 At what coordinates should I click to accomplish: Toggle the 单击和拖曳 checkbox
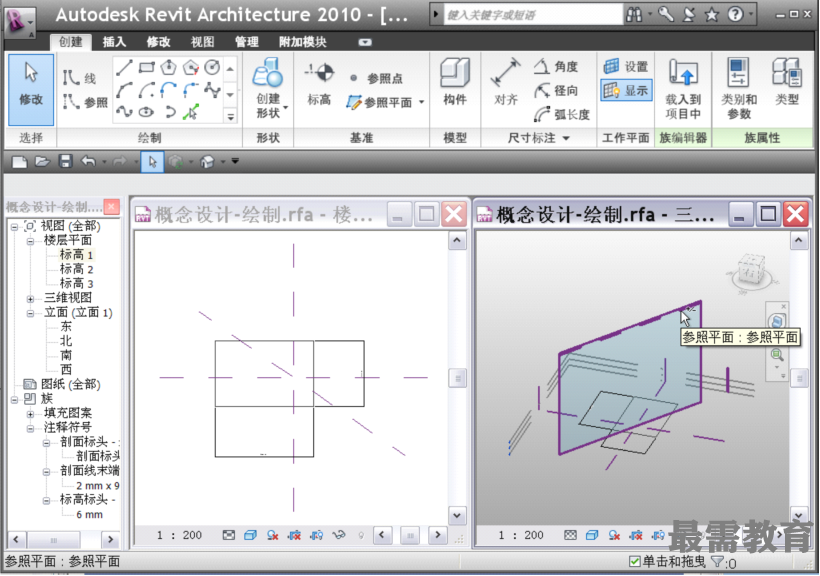click(634, 562)
